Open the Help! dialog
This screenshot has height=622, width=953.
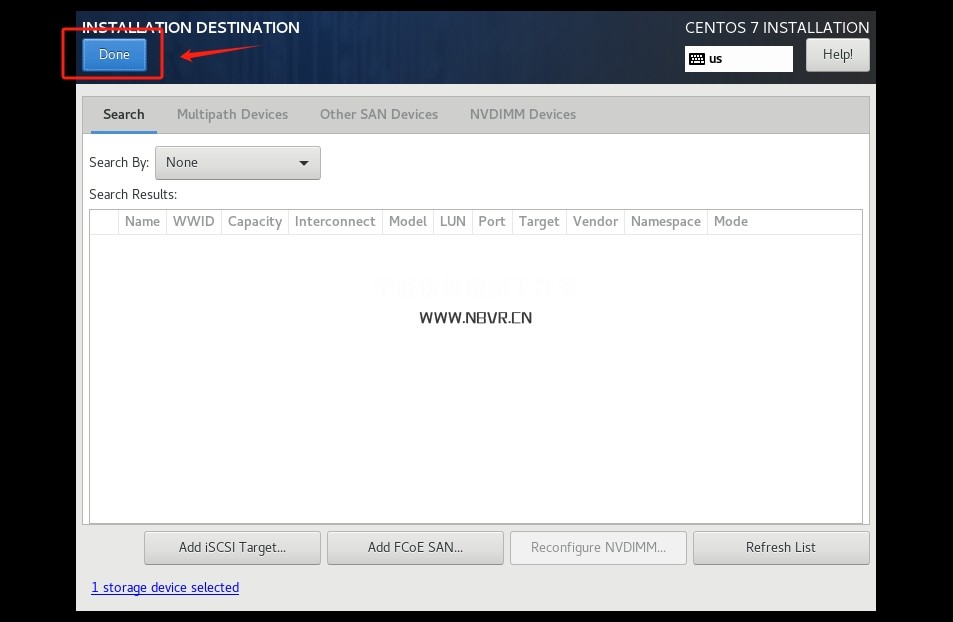(x=837, y=55)
